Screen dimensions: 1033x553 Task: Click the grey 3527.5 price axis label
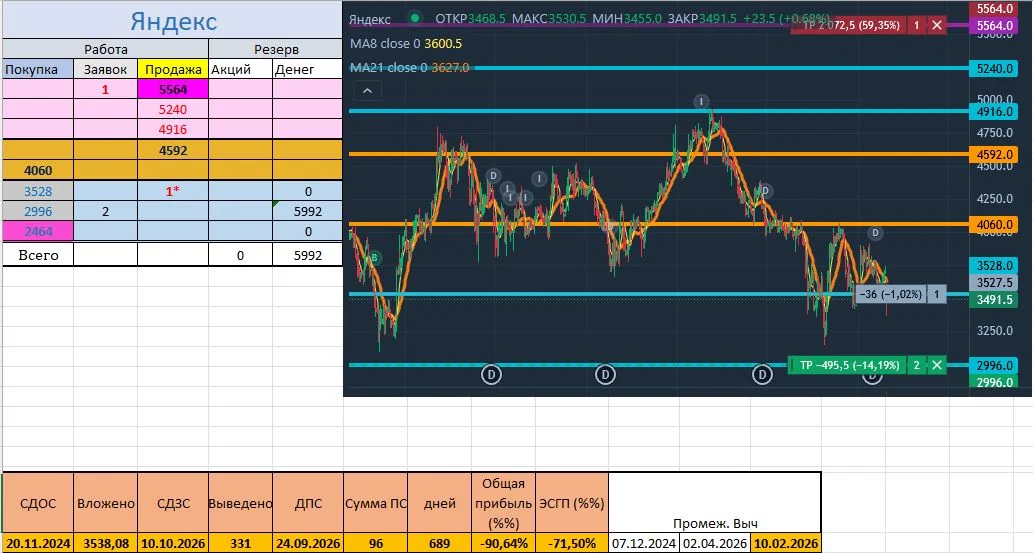(x=994, y=283)
